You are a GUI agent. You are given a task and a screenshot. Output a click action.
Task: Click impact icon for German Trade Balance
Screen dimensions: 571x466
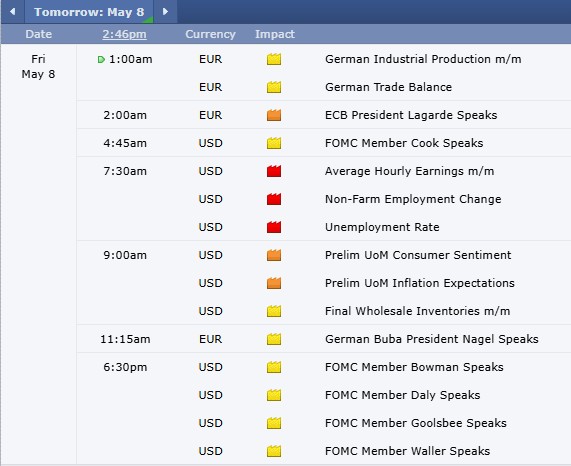(274, 87)
